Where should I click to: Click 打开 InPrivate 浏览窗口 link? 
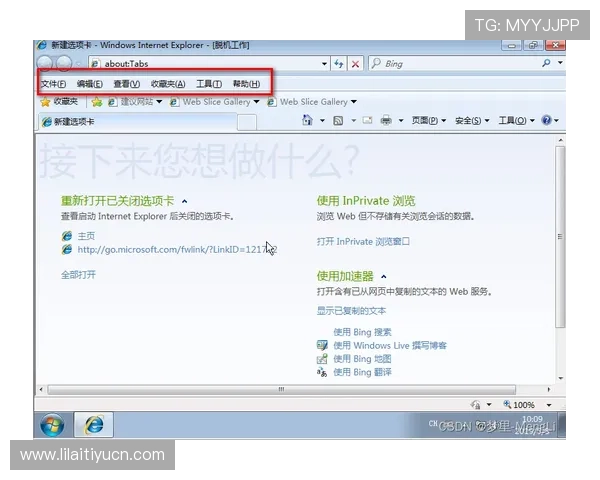tap(363, 242)
